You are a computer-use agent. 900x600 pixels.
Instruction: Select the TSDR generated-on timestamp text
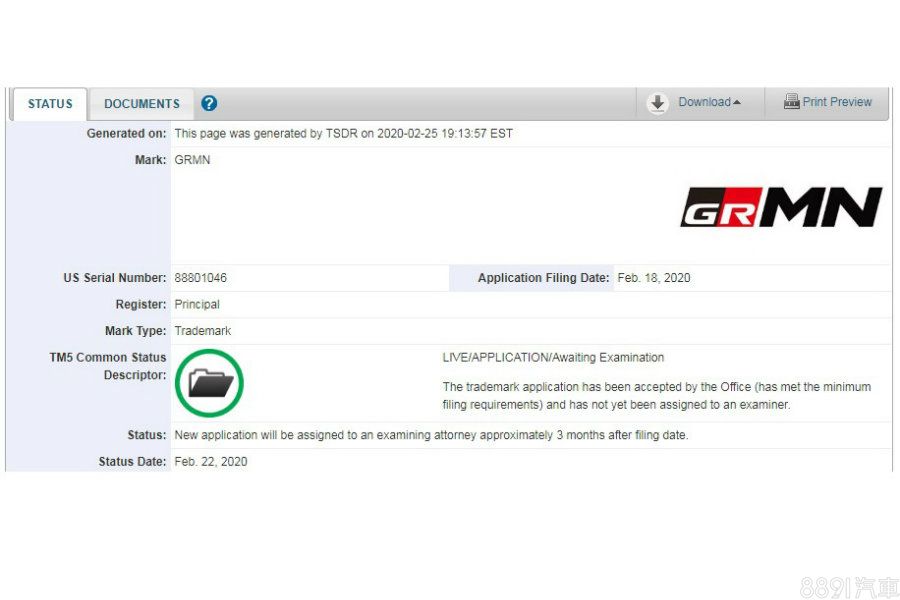click(x=343, y=134)
